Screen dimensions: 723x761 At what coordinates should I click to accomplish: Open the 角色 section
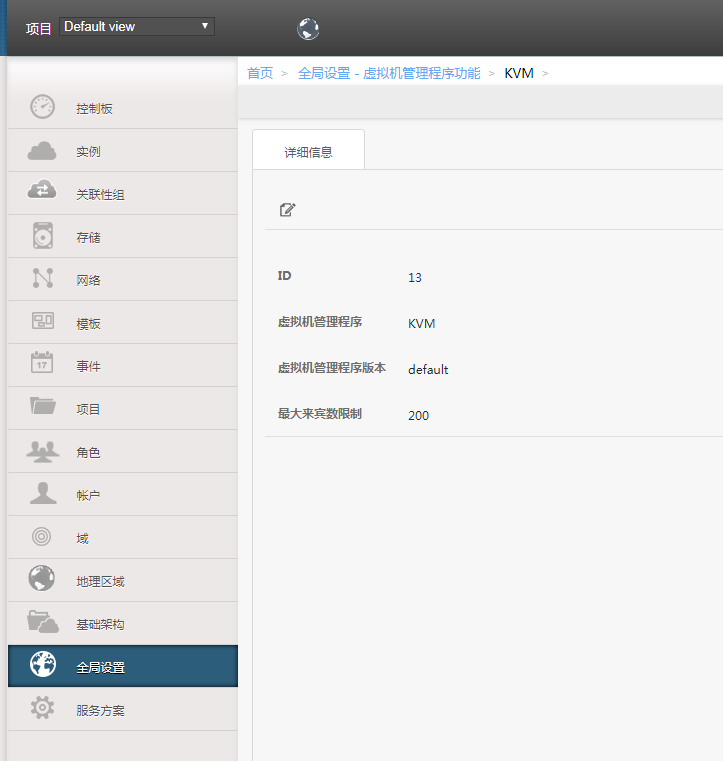click(x=123, y=452)
